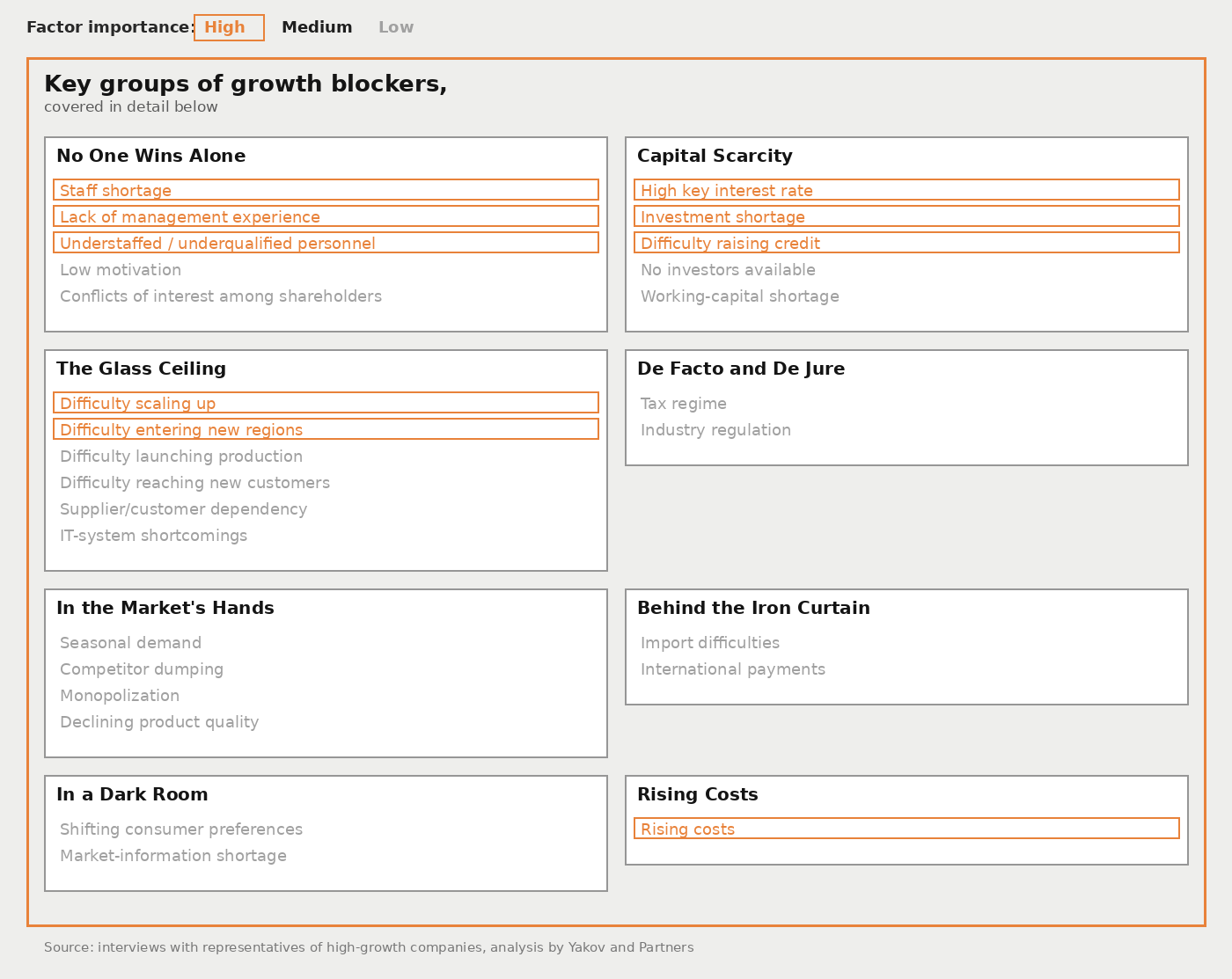Select 'Understaffed / underqualified personnel' factor
Image resolution: width=1232 pixels, height=979 pixels.
click(x=326, y=243)
